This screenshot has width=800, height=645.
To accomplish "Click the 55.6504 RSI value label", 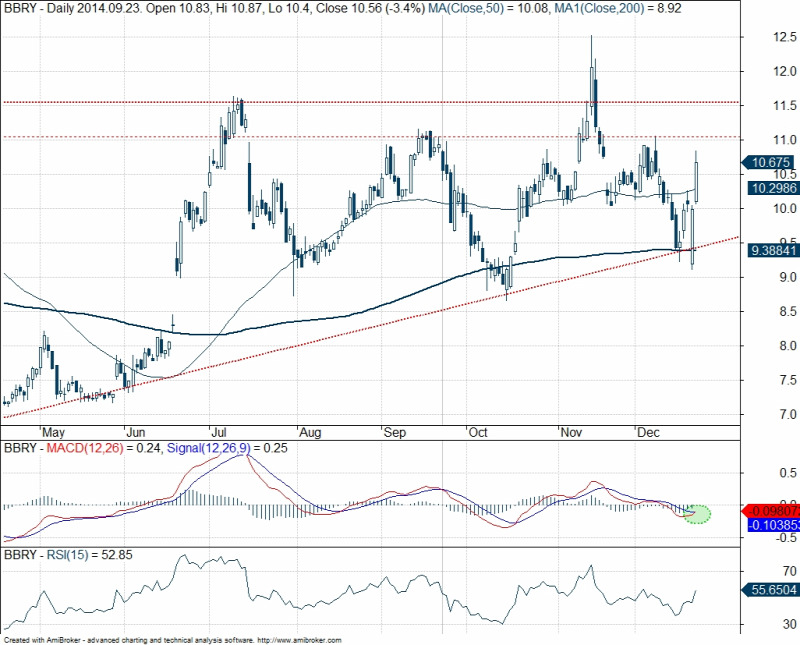I will [x=771, y=590].
